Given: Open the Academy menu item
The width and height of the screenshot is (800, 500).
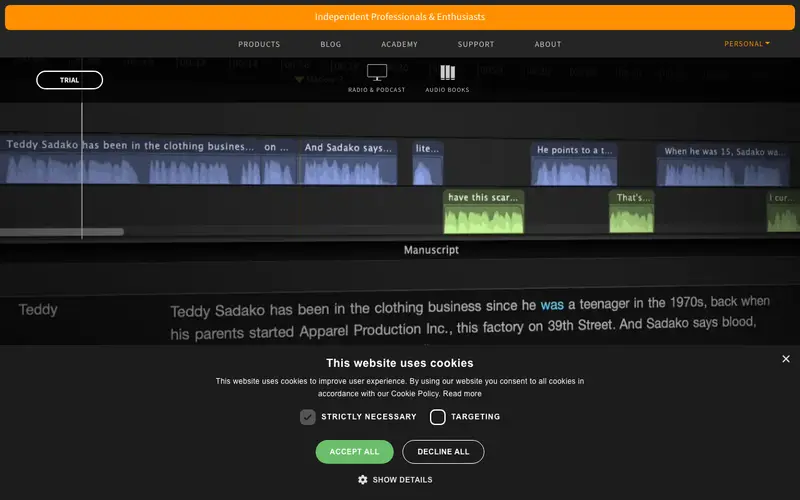Looking at the screenshot, I should pos(399,44).
